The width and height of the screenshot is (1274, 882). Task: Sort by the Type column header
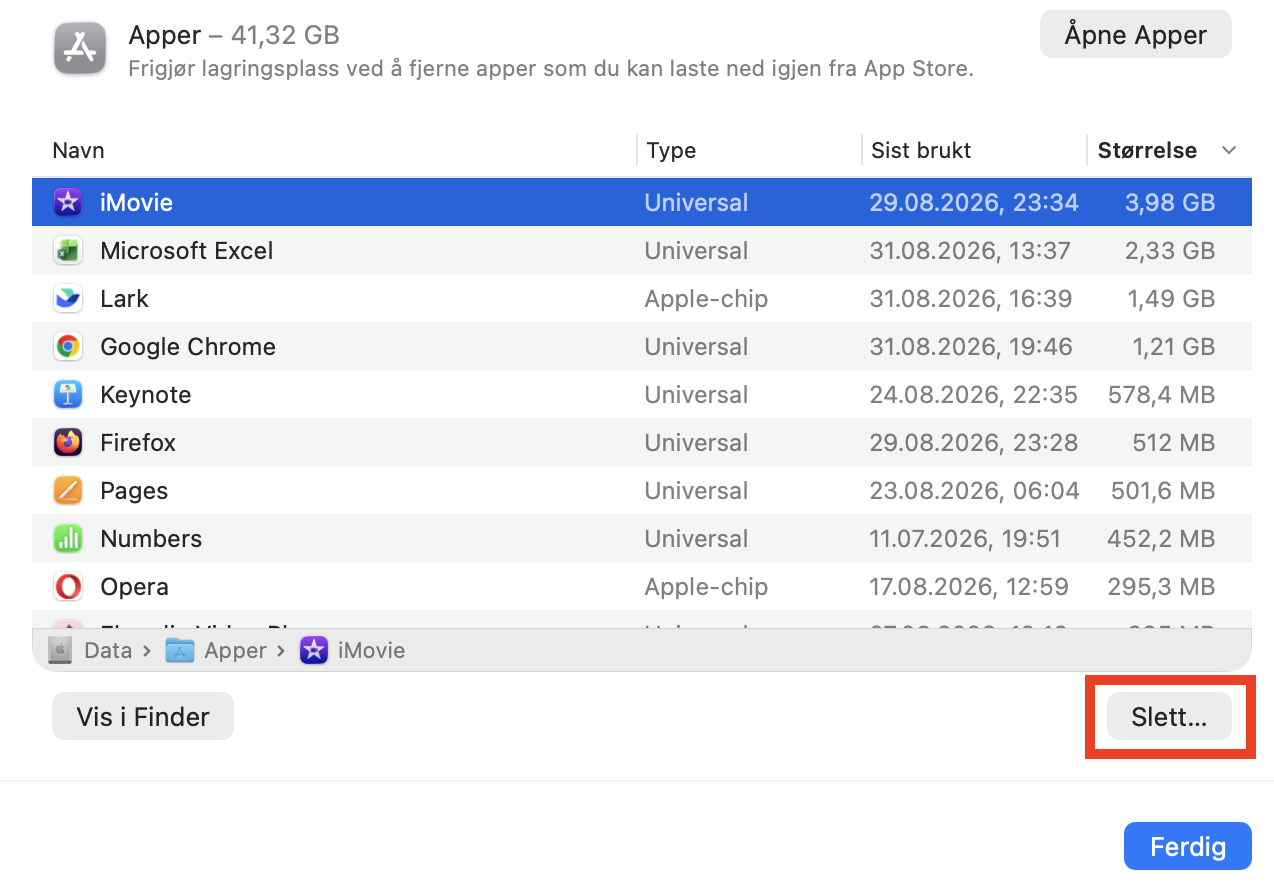click(x=671, y=151)
